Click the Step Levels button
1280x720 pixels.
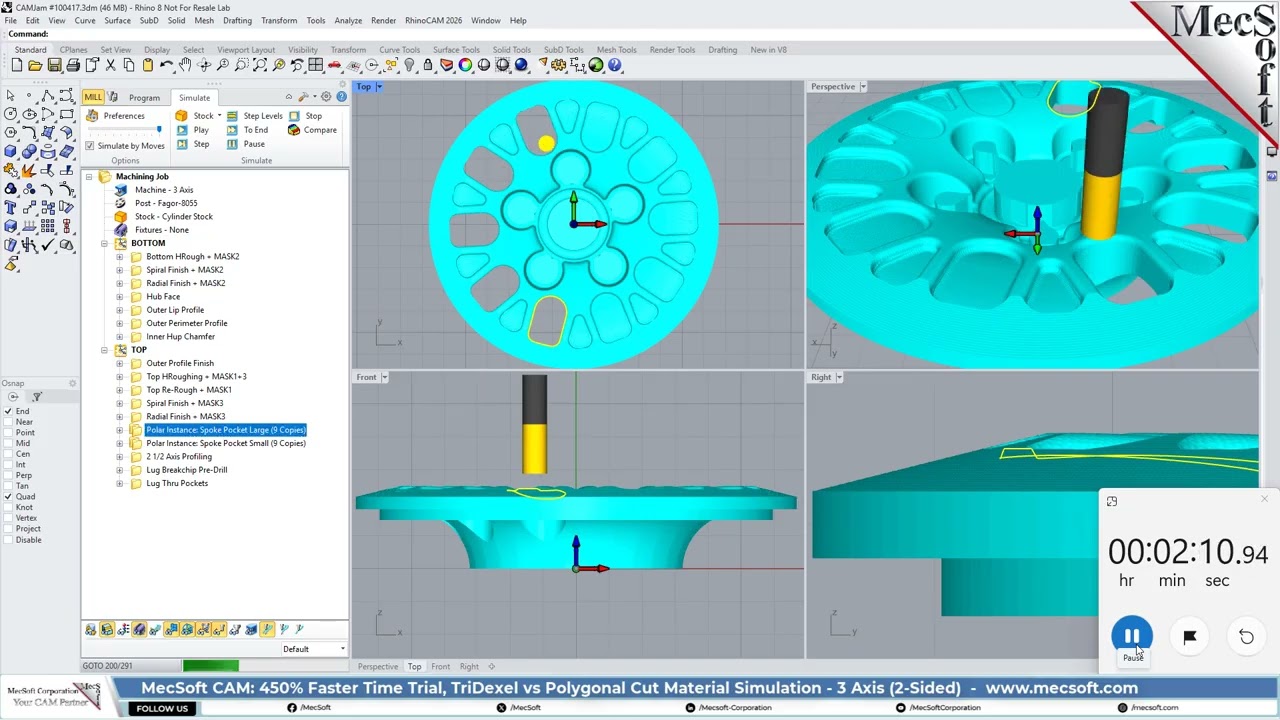click(x=255, y=116)
